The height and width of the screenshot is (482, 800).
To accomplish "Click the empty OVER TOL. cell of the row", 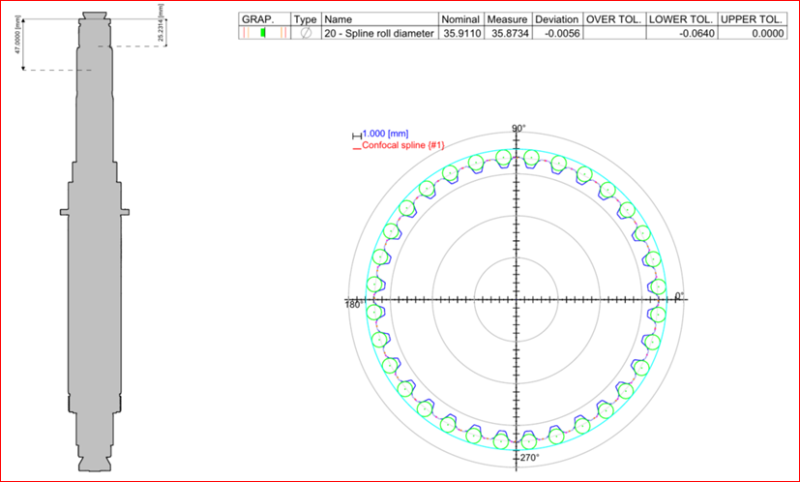I will pos(614,33).
